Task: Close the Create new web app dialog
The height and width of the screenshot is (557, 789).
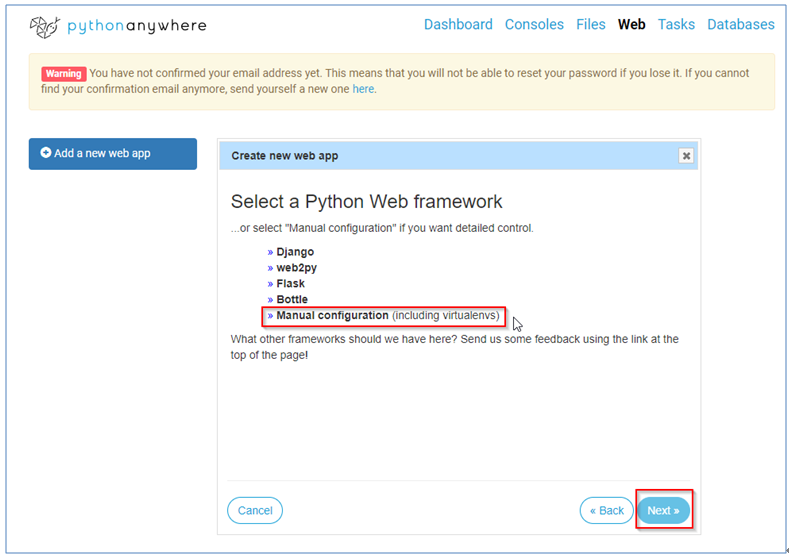Action: (686, 156)
